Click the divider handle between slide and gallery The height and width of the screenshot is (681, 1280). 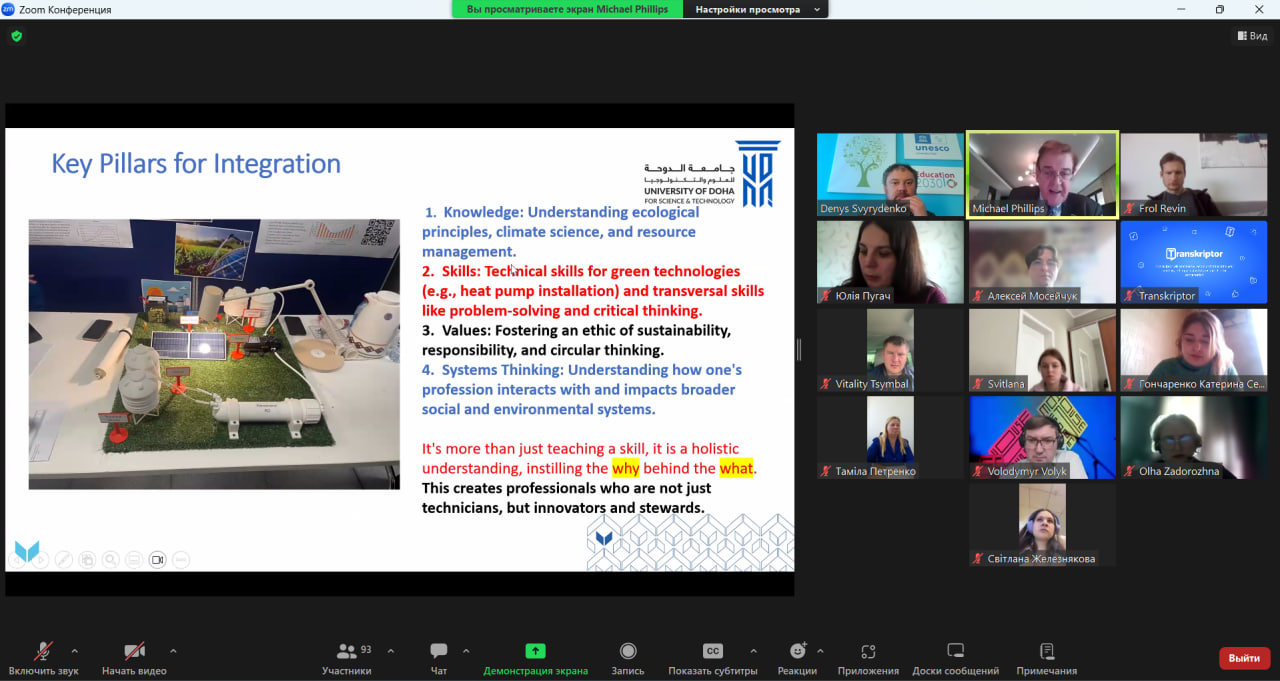pyautogui.click(x=798, y=349)
